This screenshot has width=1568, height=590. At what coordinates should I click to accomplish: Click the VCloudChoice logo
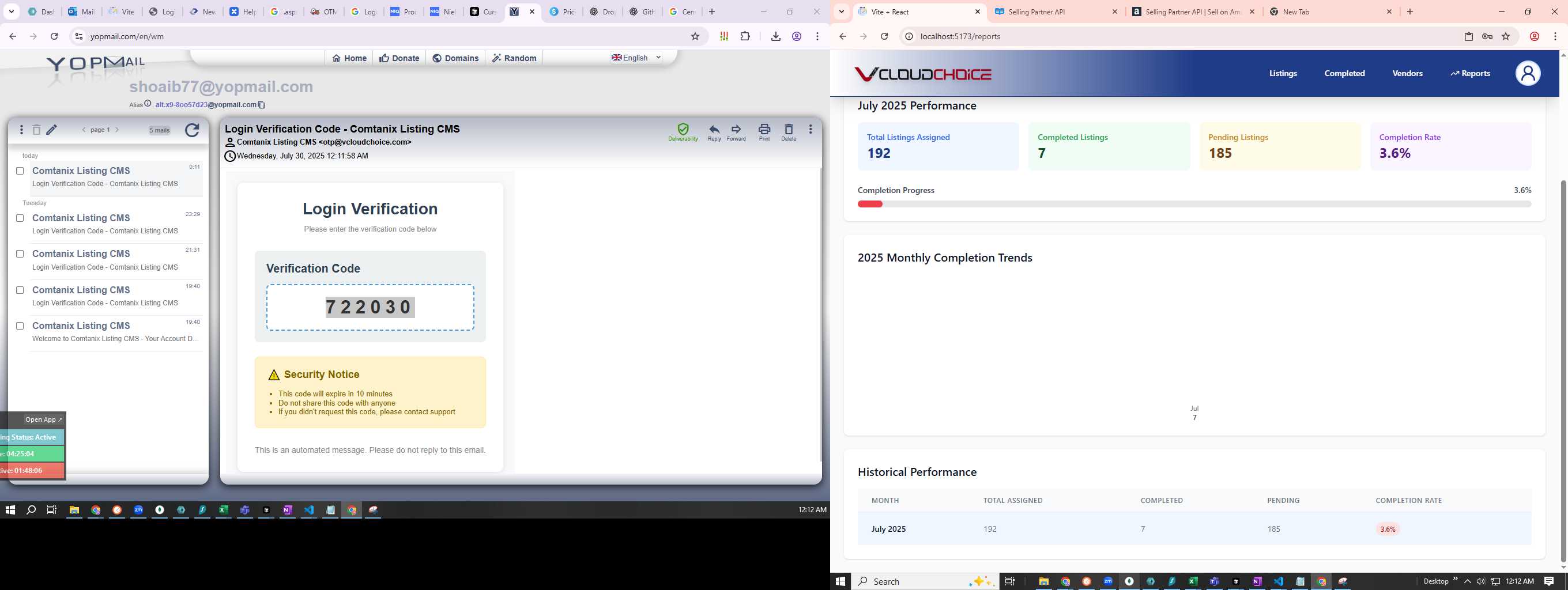pos(923,74)
